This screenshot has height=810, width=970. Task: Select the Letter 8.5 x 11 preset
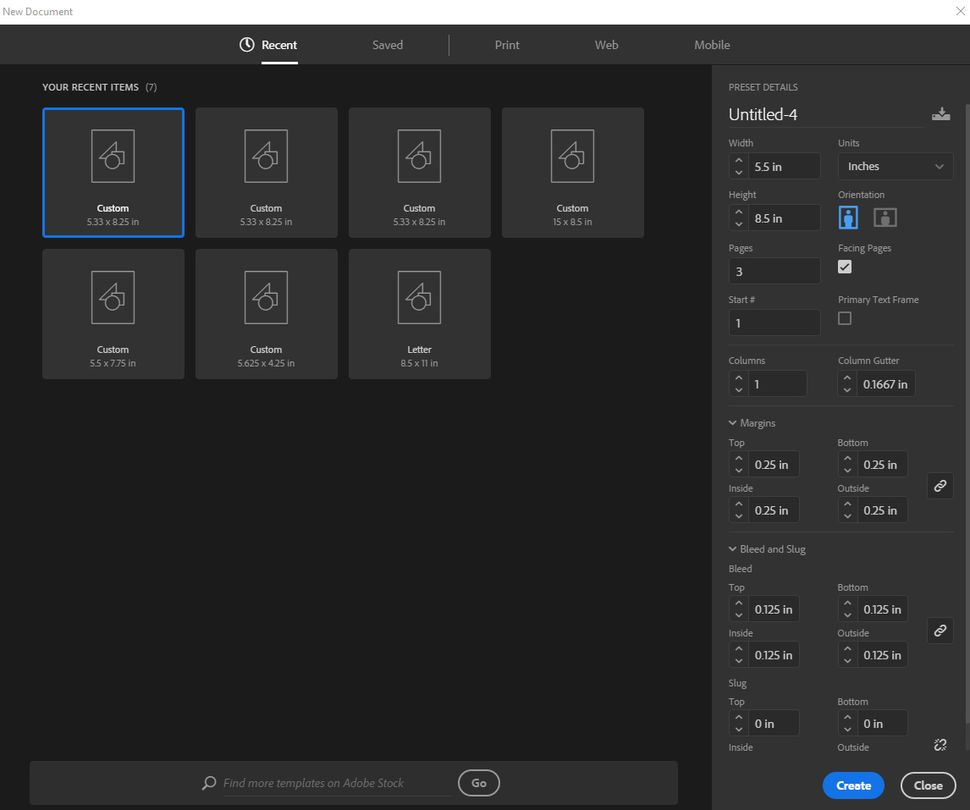(x=419, y=313)
